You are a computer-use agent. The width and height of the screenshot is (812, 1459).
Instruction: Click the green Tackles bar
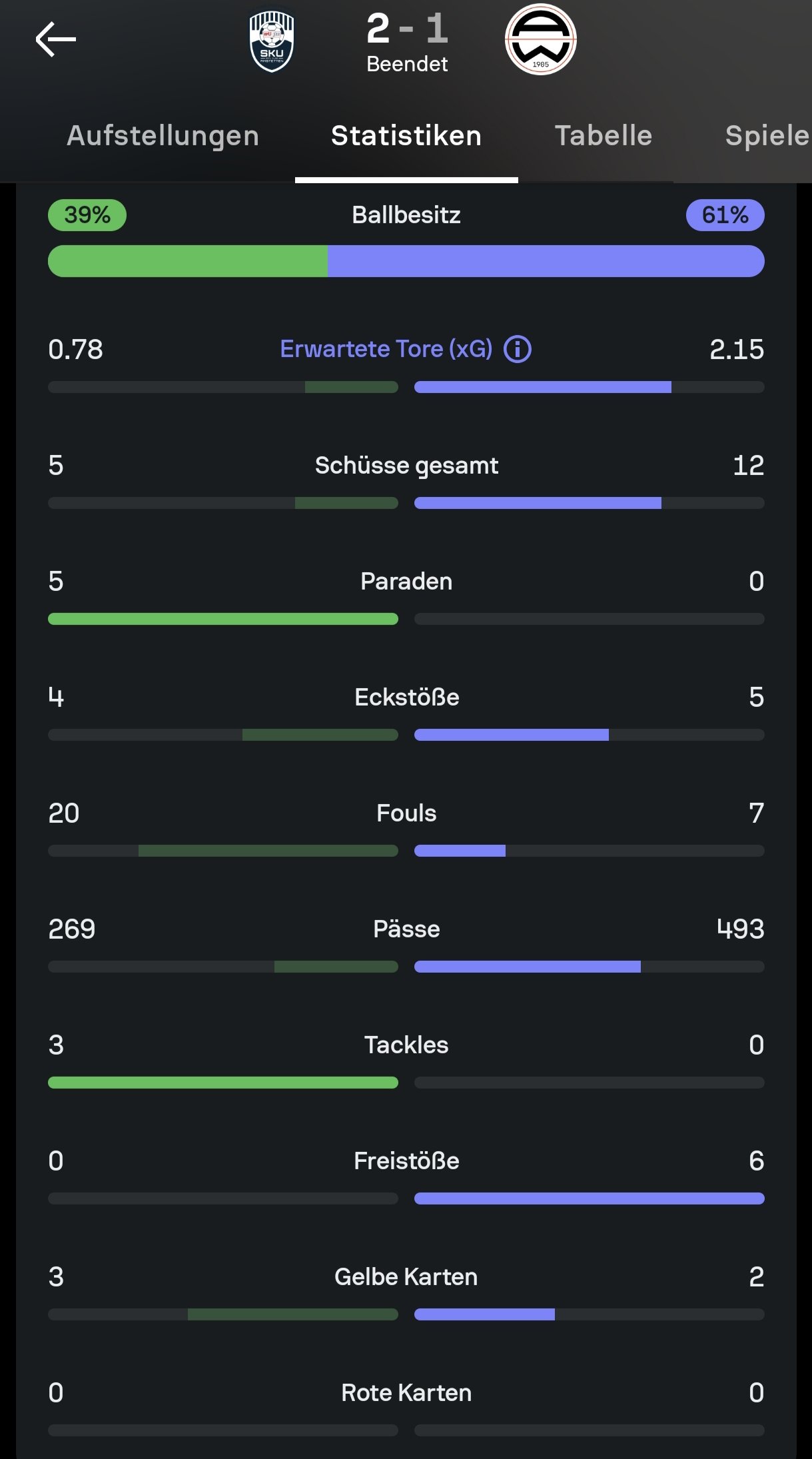(x=223, y=1083)
